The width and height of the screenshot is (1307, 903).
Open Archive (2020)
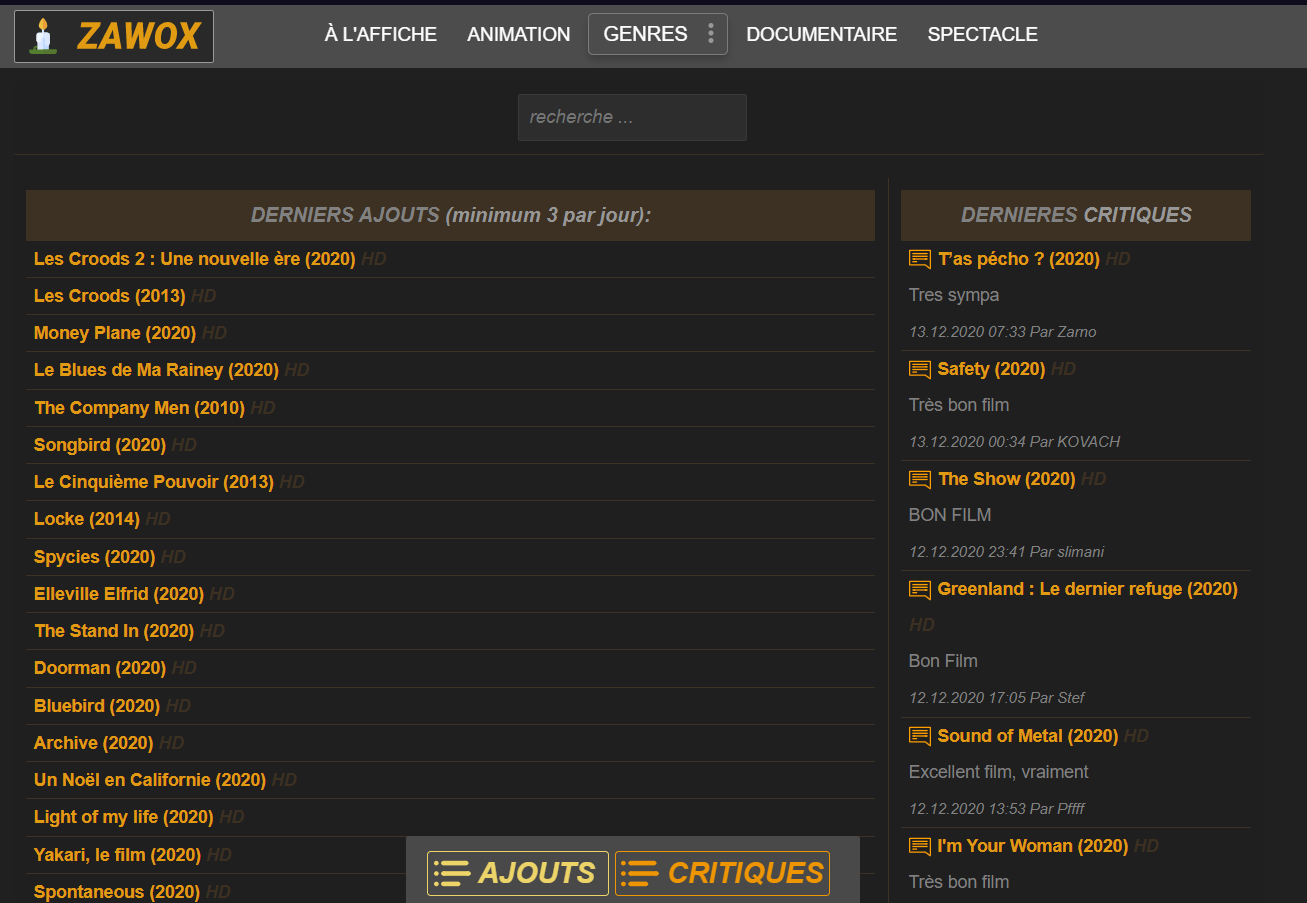click(x=94, y=743)
